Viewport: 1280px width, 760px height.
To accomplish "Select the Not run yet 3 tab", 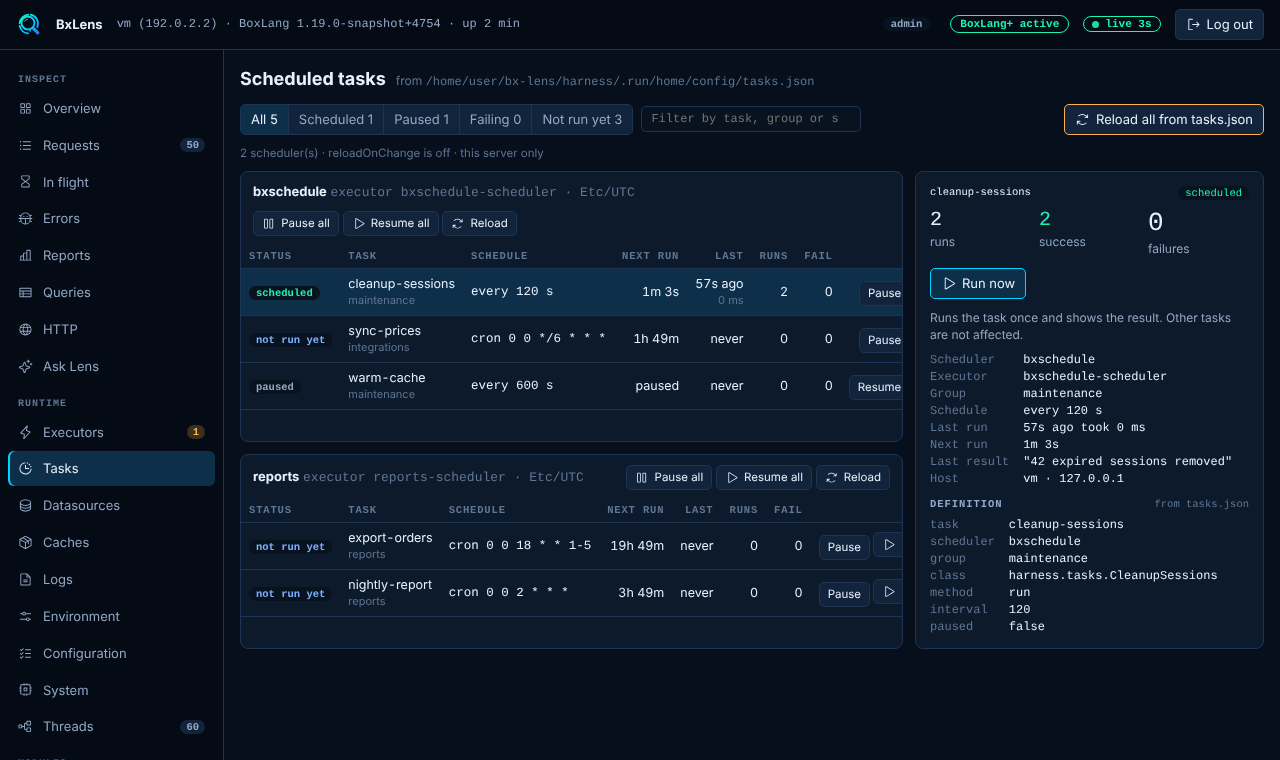I will pyautogui.click(x=582, y=119).
